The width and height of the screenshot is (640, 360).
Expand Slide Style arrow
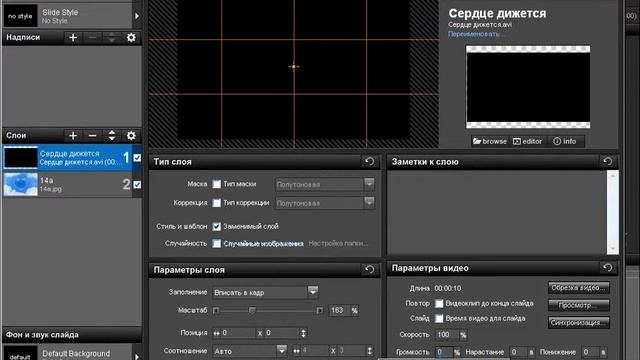tap(137, 16)
